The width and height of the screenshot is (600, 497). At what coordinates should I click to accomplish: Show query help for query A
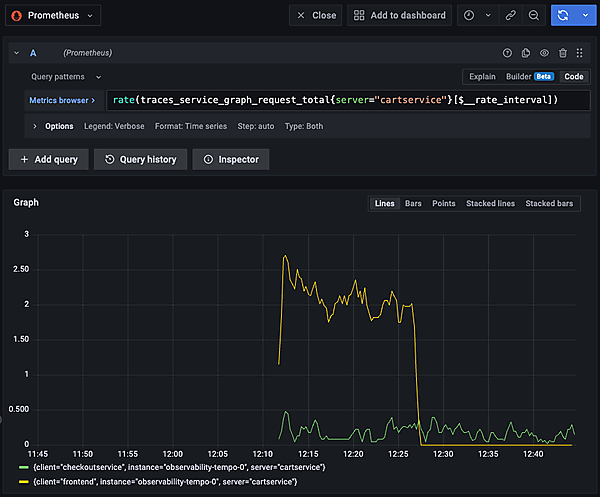(507, 53)
